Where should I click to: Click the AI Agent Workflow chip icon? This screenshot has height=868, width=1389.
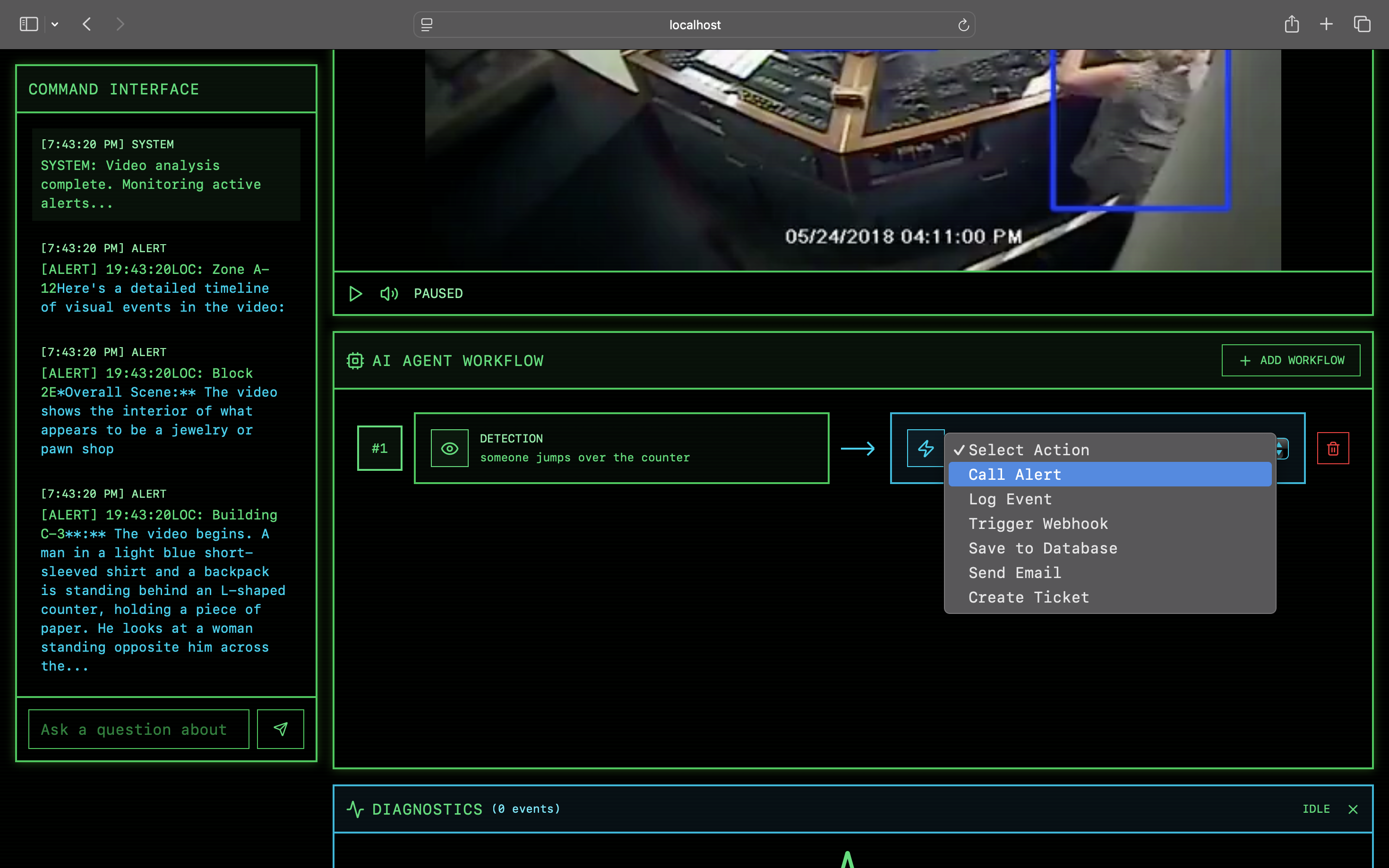355,360
